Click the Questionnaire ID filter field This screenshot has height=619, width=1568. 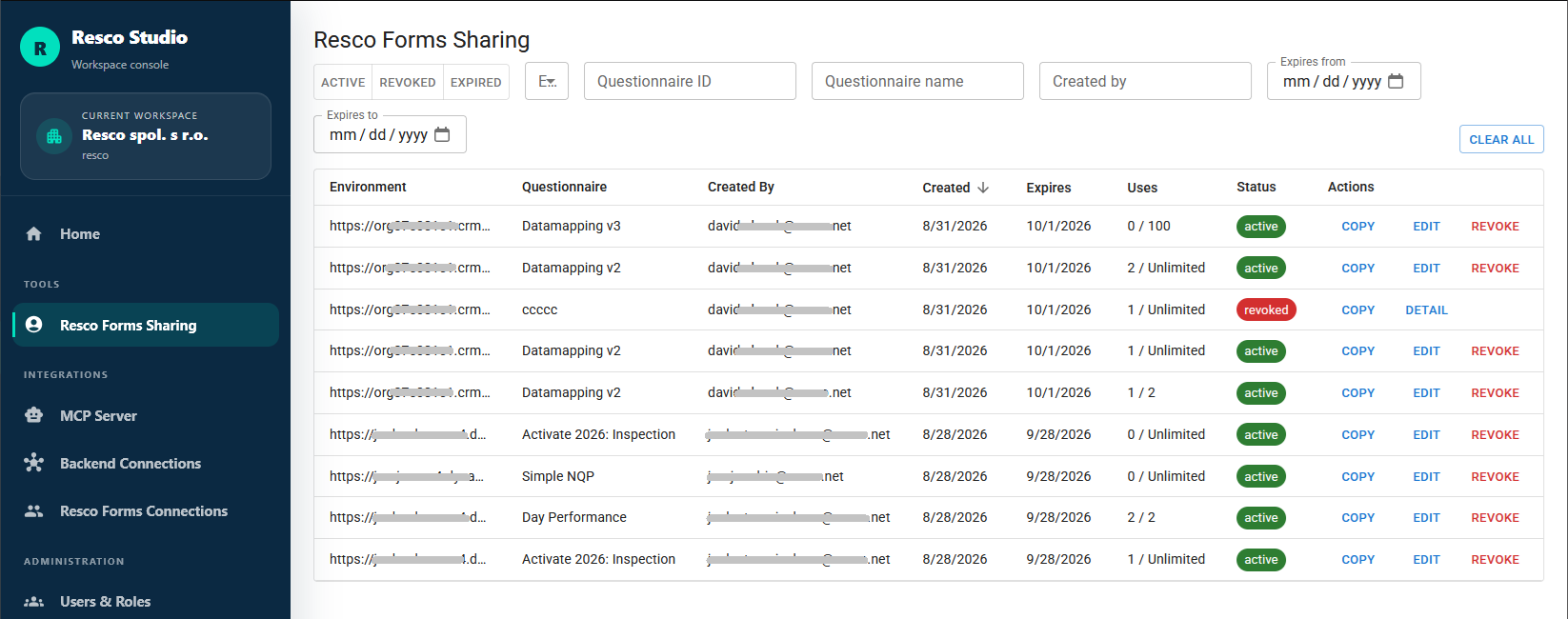[x=690, y=81]
